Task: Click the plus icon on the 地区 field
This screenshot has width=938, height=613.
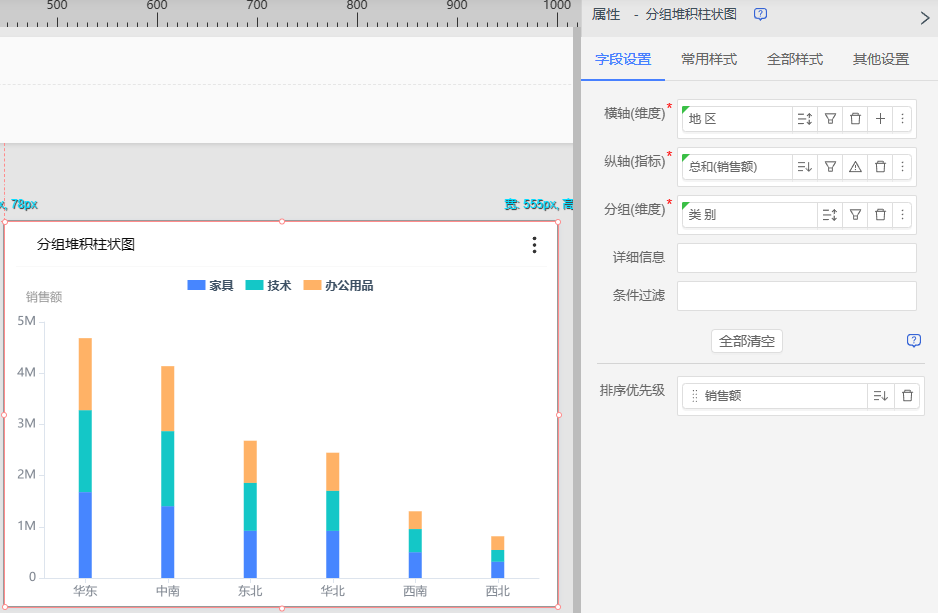Action: [x=880, y=119]
